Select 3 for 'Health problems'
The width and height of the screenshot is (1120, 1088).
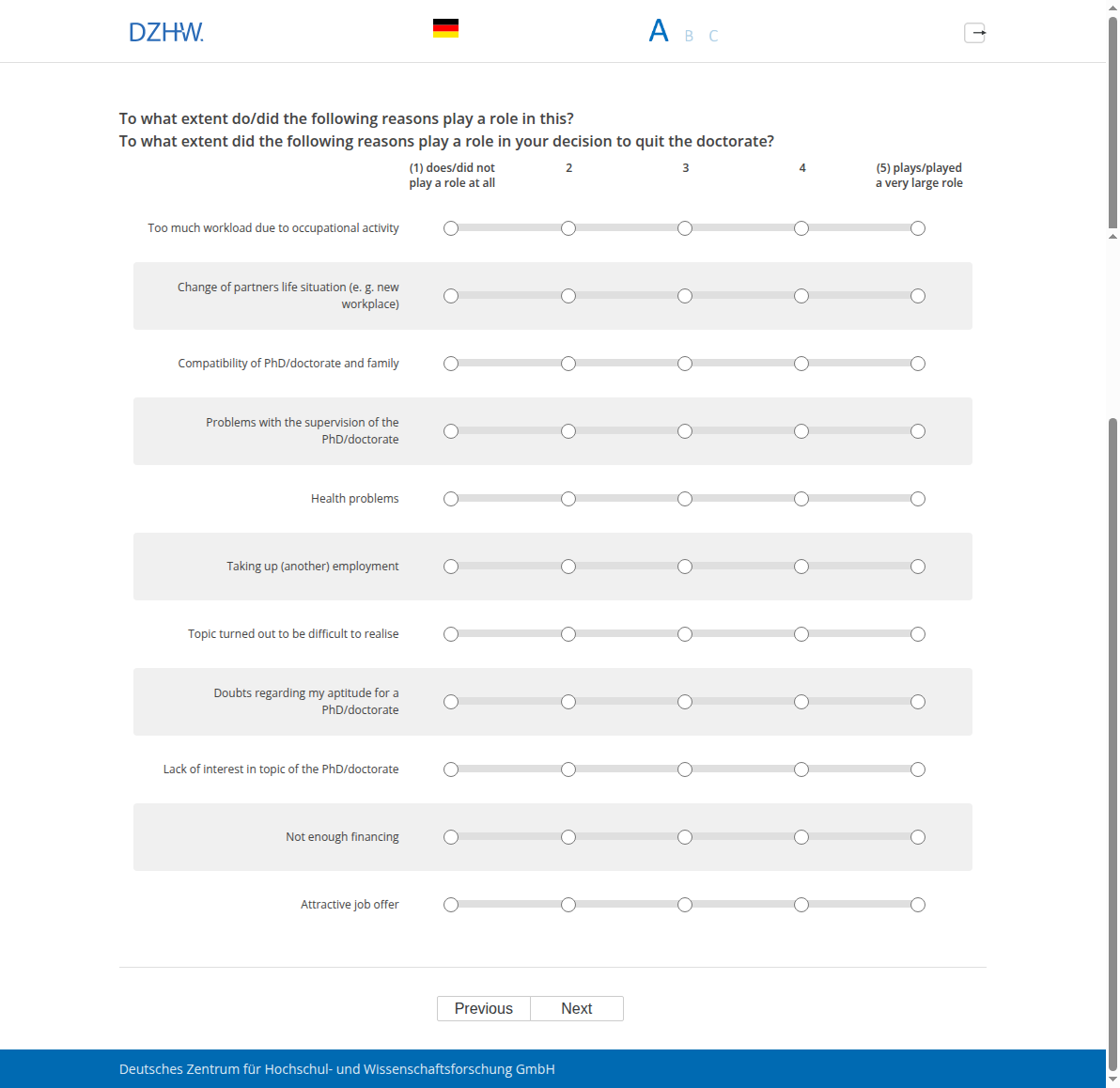[685, 499]
